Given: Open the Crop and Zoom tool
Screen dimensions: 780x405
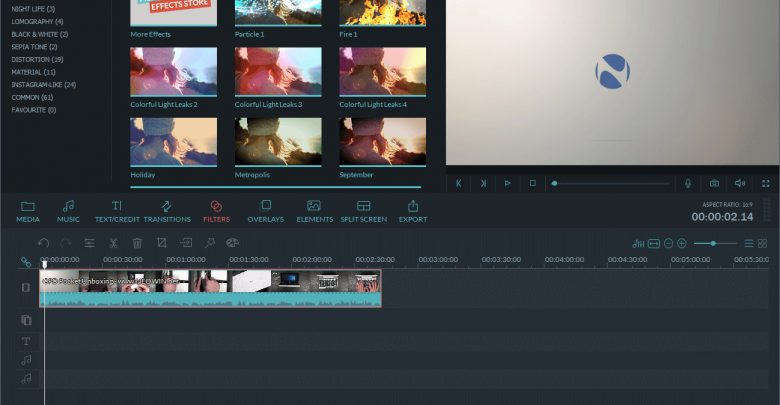Looking at the screenshot, I should pos(162,242).
